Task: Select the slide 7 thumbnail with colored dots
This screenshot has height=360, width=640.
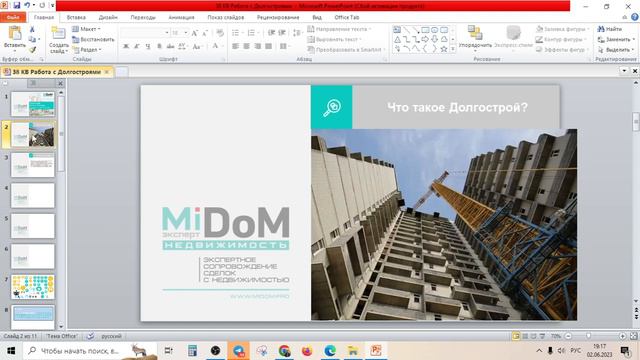Action: (33, 287)
